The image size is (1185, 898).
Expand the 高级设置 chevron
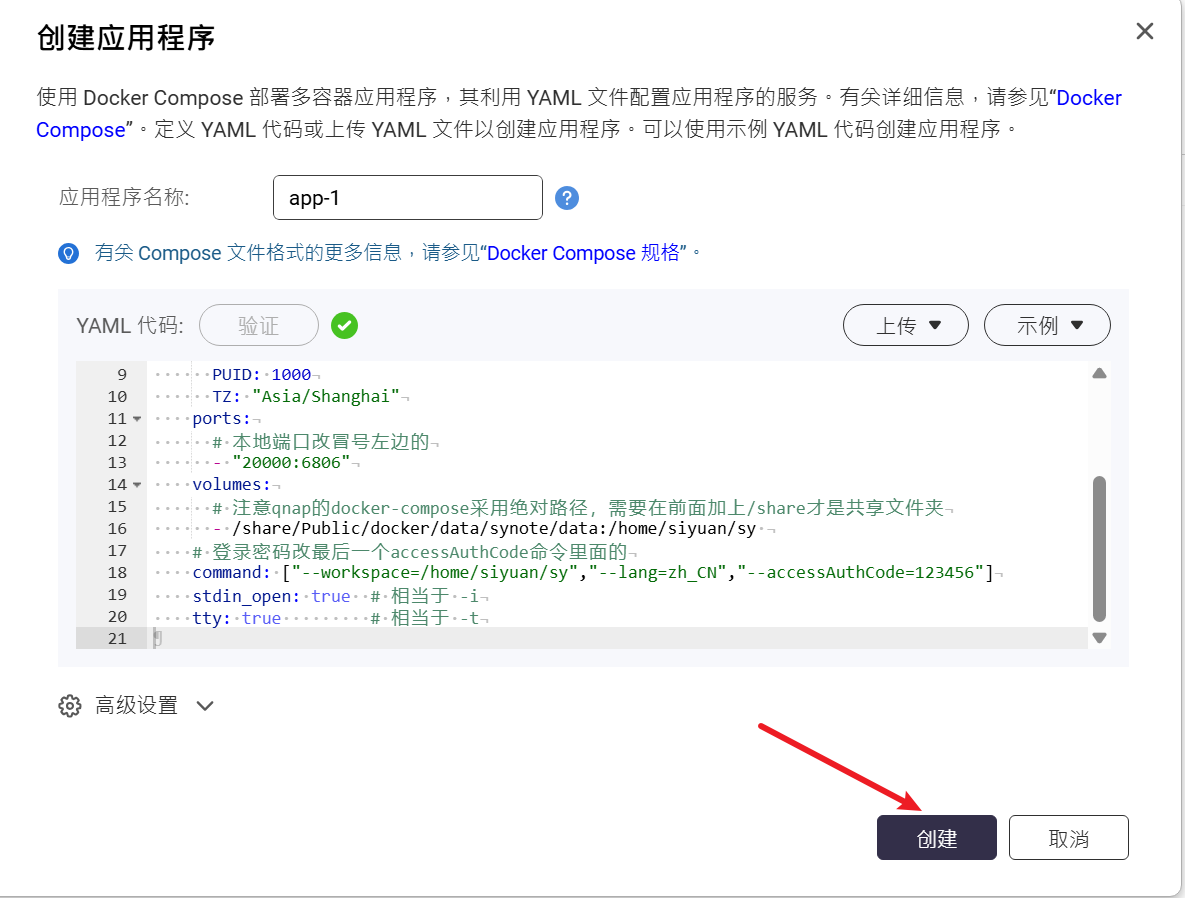(205, 706)
